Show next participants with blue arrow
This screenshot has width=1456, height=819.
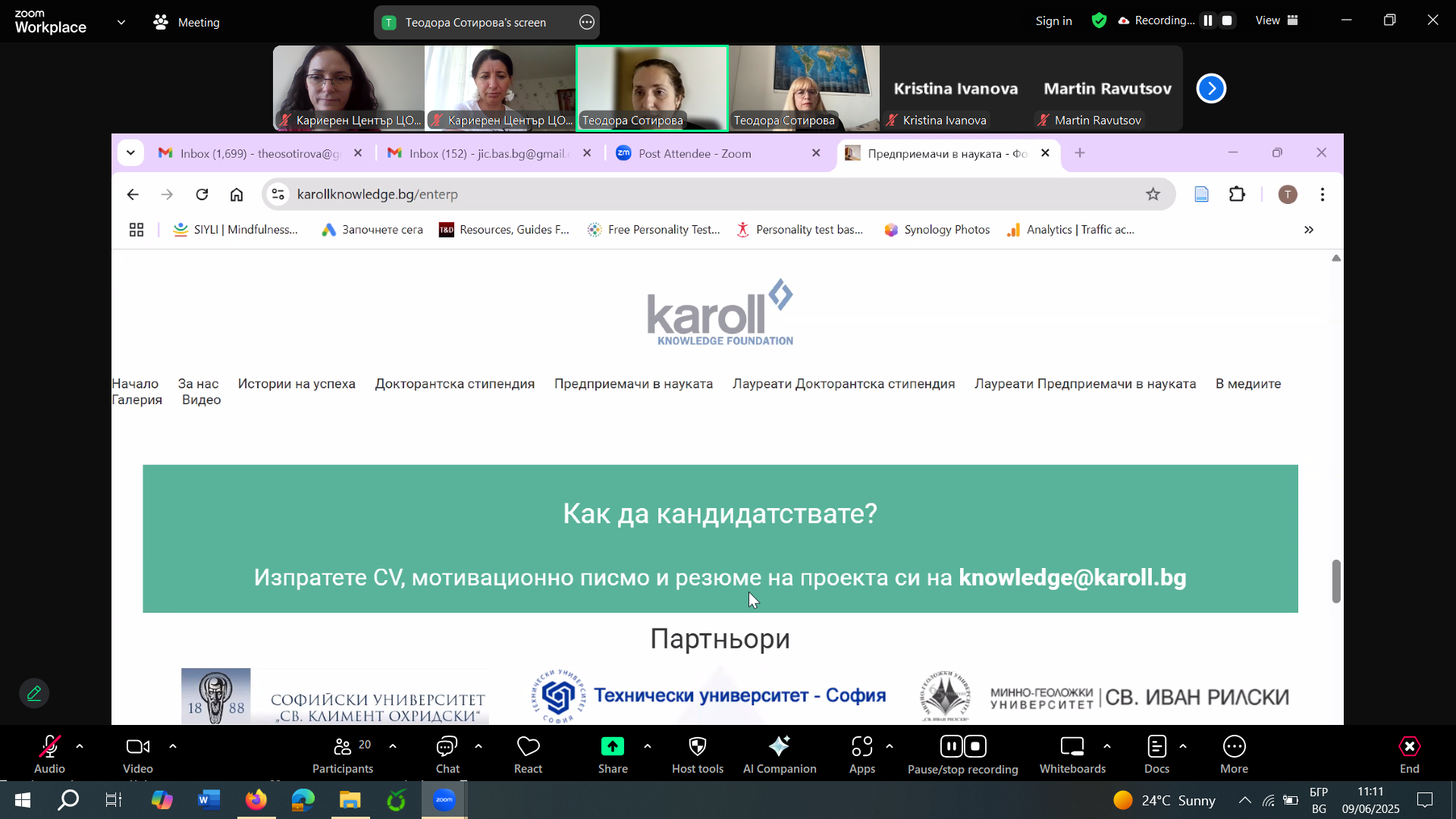pyautogui.click(x=1211, y=89)
